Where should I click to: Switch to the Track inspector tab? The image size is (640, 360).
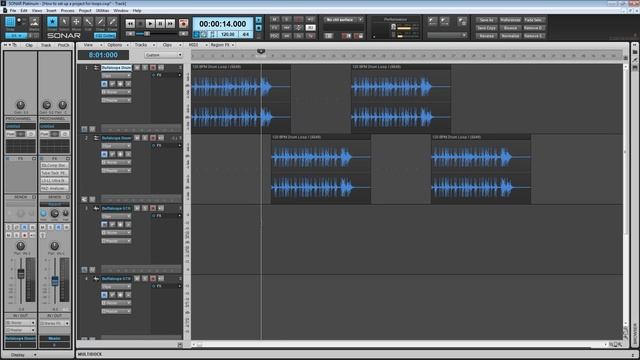pyautogui.click(x=46, y=45)
